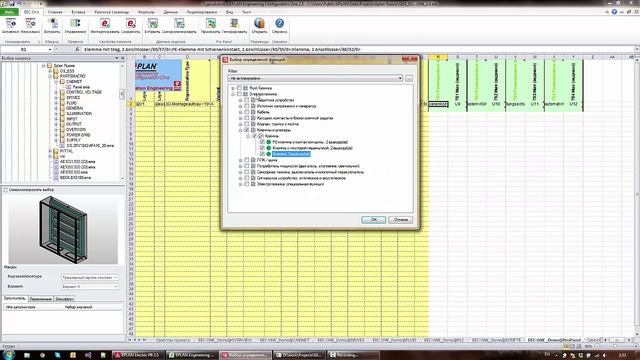Click the Присвоить Pro Panel icon

[211, 24]
